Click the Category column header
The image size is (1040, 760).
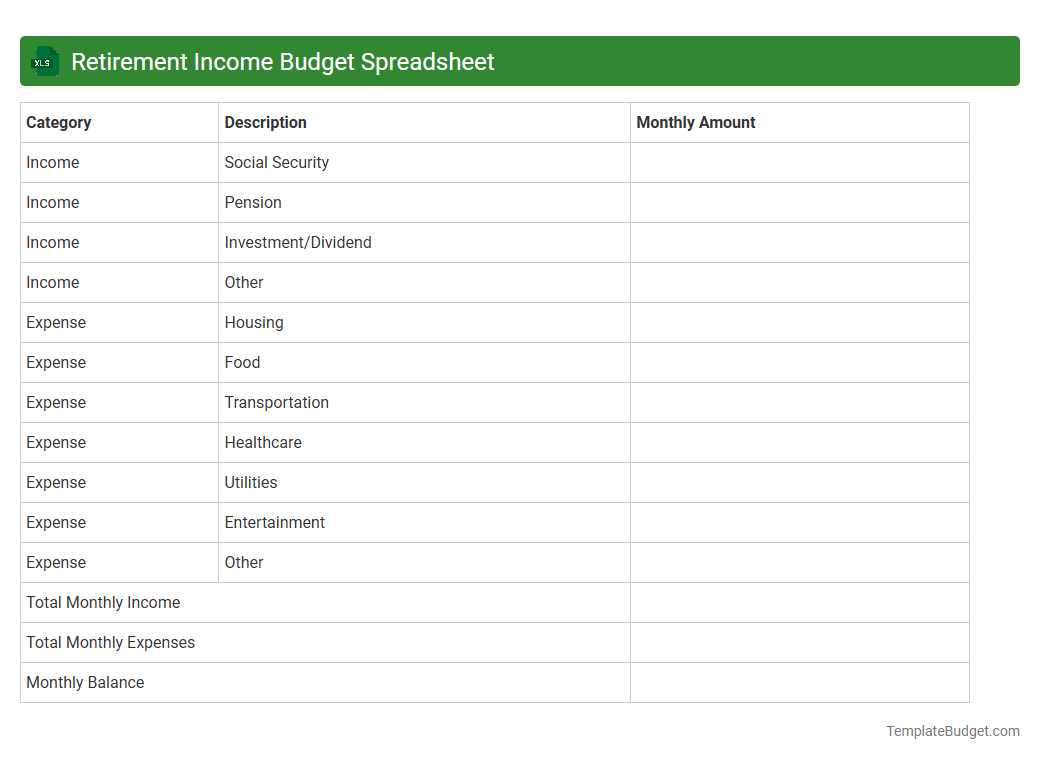tap(59, 122)
